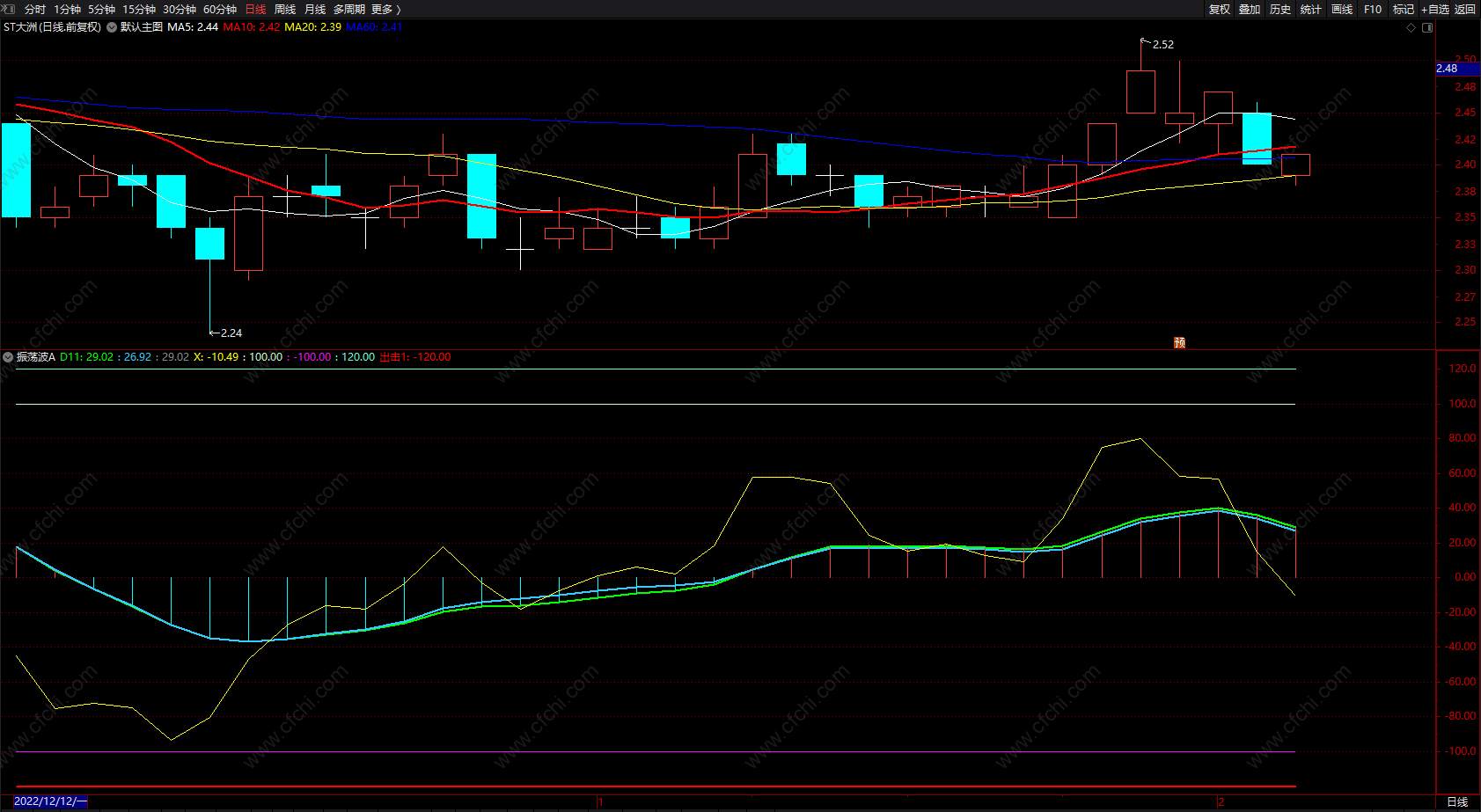Click the 复权 button
This screenshot has width=1481, height=812.
coord(1219,9)
